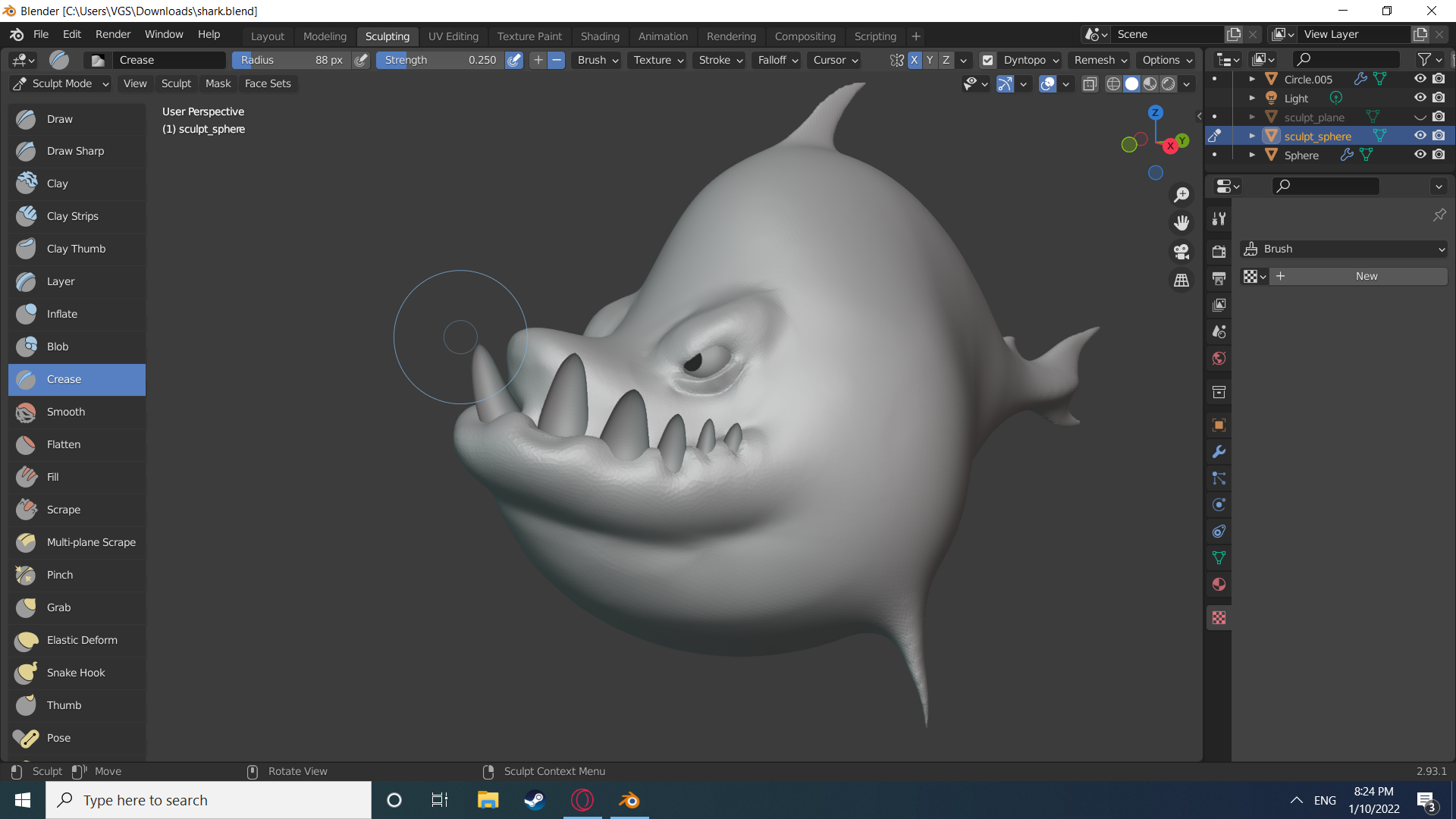The image size is (1456, 819).
Task: Click the pan view hand icon
Action: (1181, 223)
